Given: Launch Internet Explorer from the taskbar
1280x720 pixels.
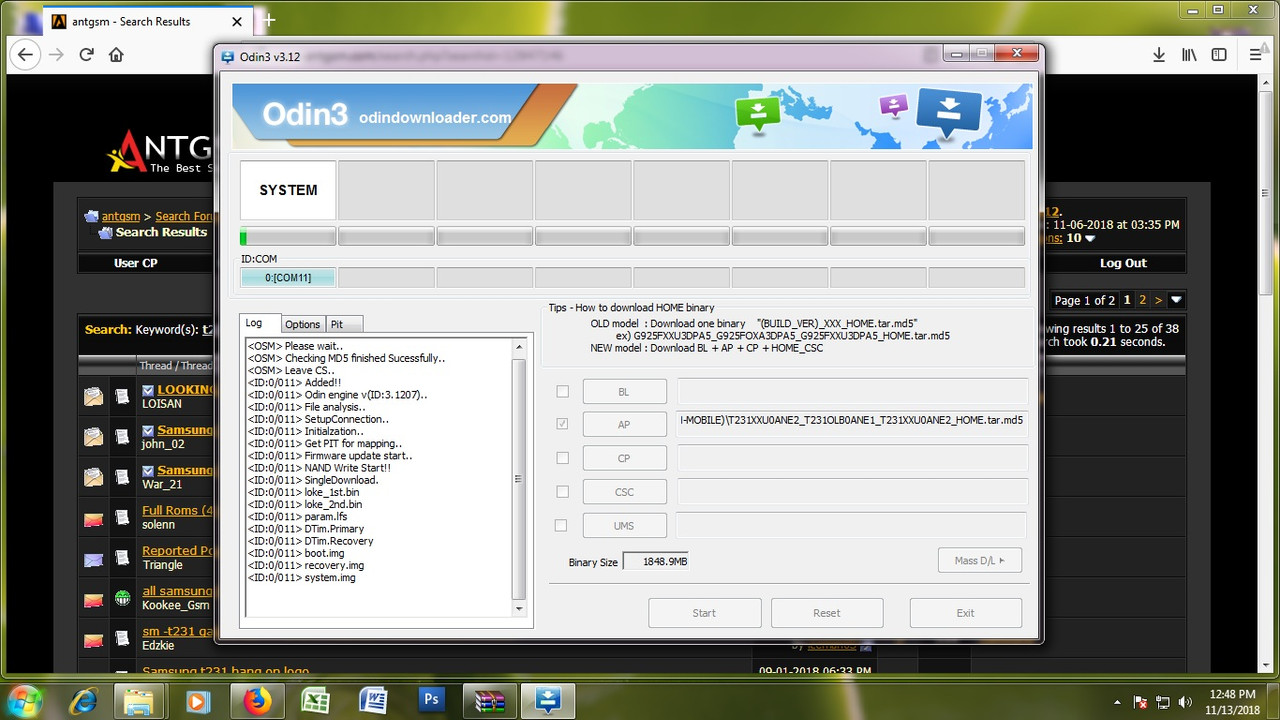Looking at the screenshot, I should tap(83, 701).
